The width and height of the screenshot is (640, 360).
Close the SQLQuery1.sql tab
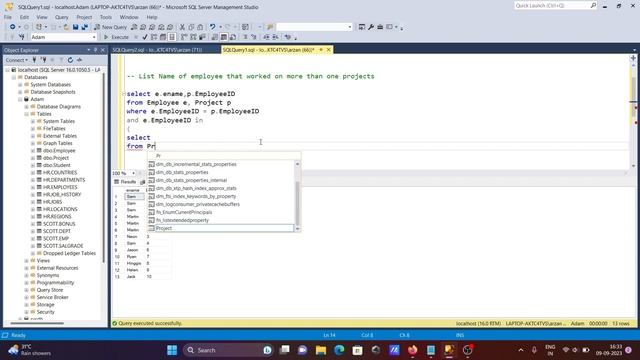click(329, 50)
